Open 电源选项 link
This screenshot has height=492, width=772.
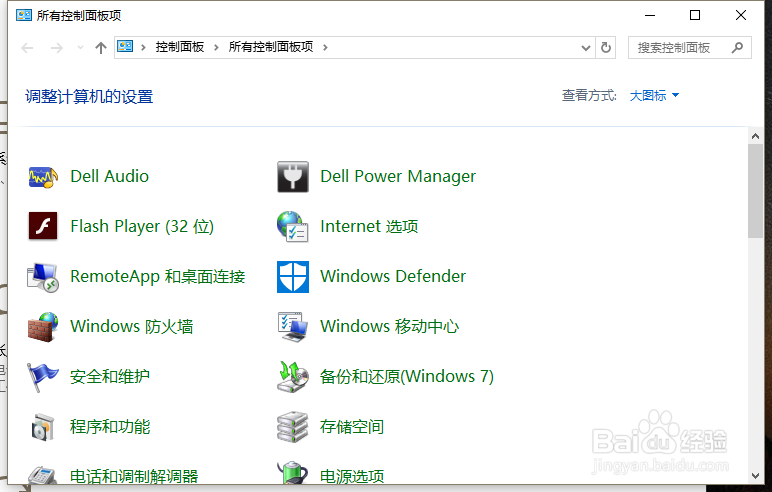point(352,476)
